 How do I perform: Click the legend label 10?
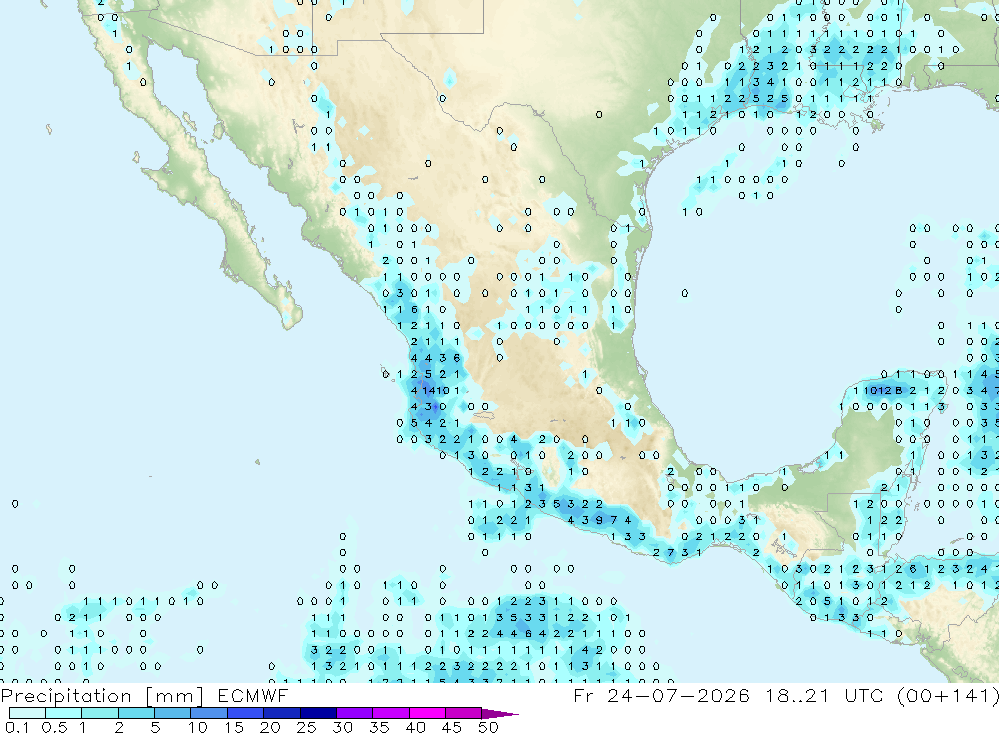coord(198,727)
